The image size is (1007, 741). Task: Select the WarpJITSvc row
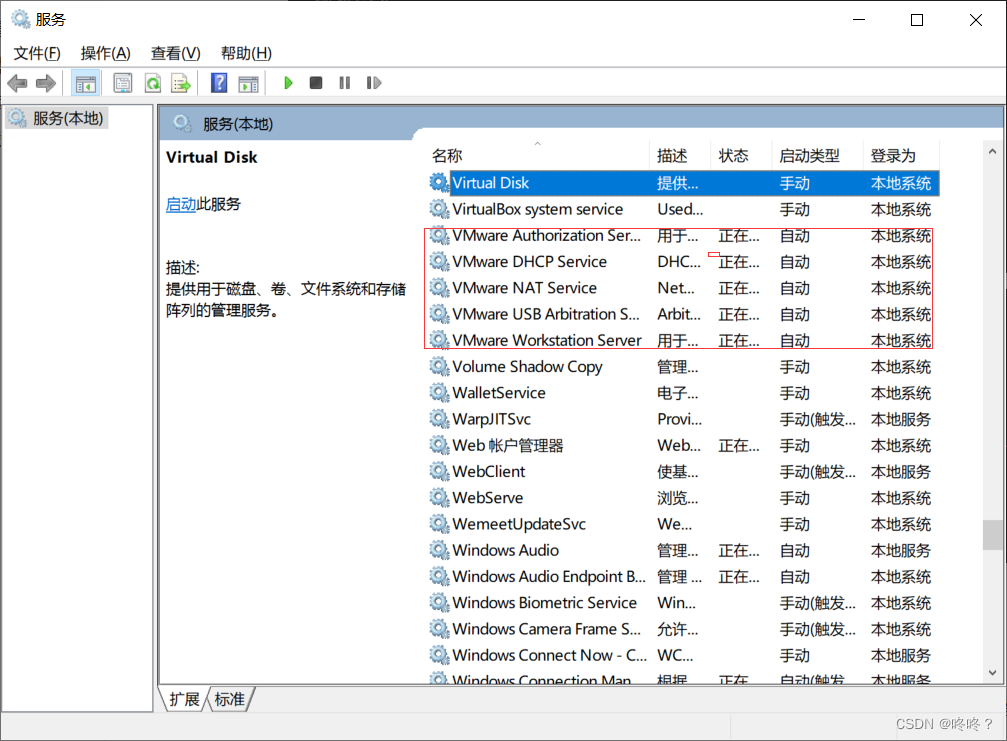point(683,419)
